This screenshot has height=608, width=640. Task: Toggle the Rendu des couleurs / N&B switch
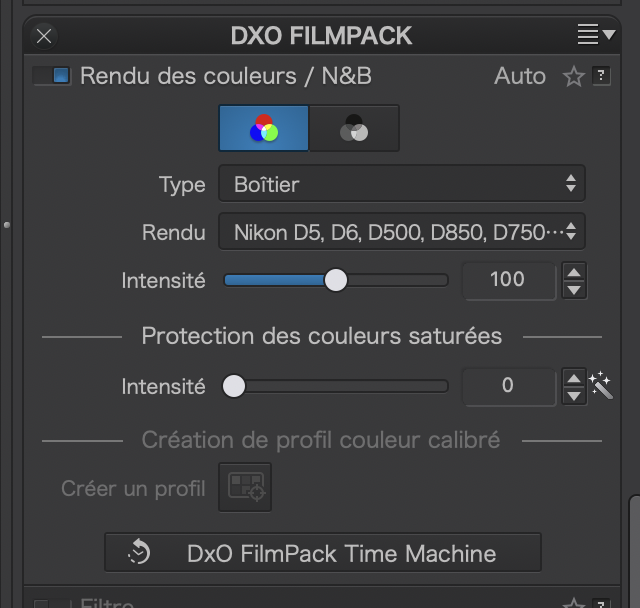tap(52, 76)
